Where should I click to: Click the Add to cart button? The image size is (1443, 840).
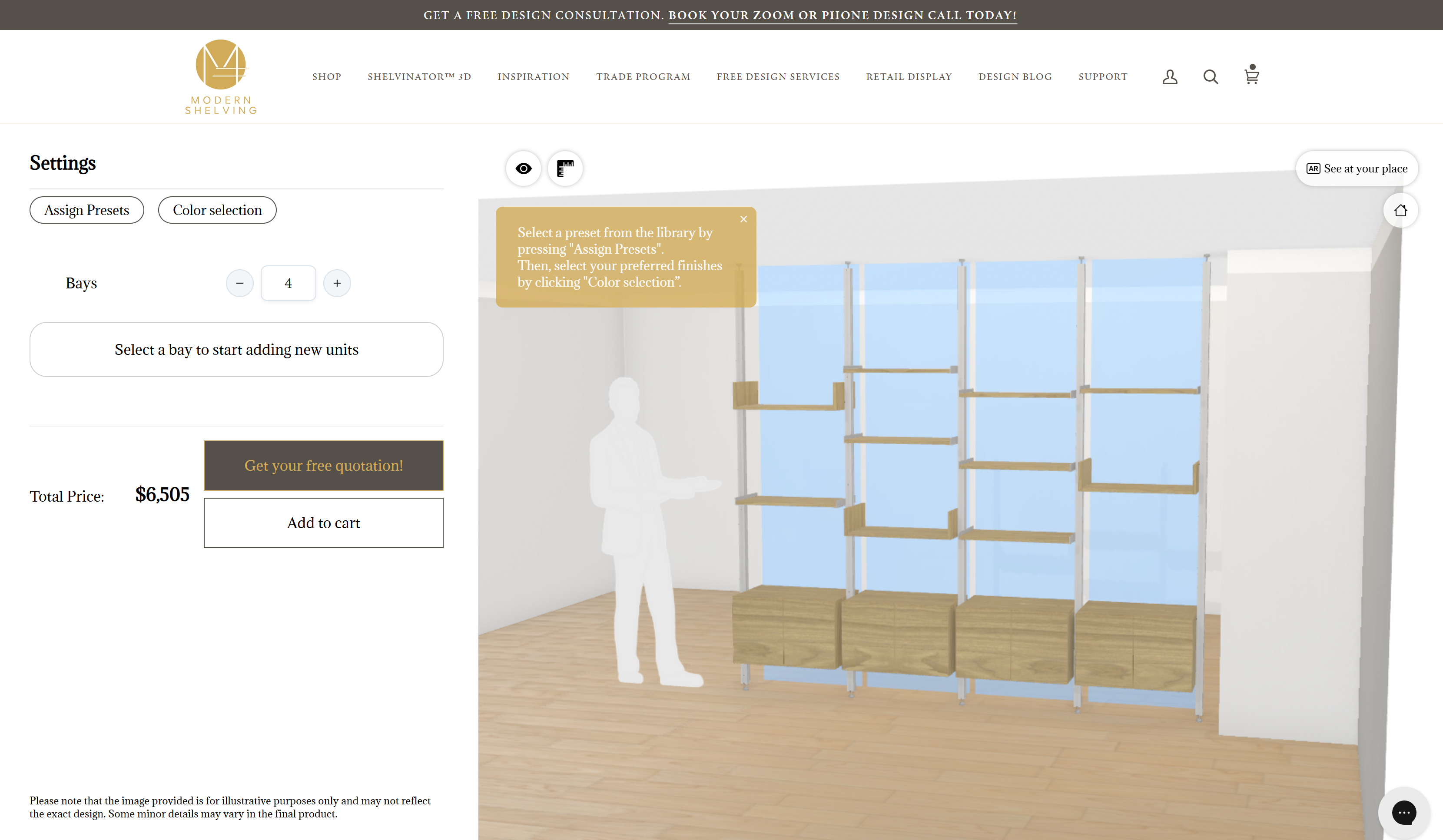coord(324,523)
